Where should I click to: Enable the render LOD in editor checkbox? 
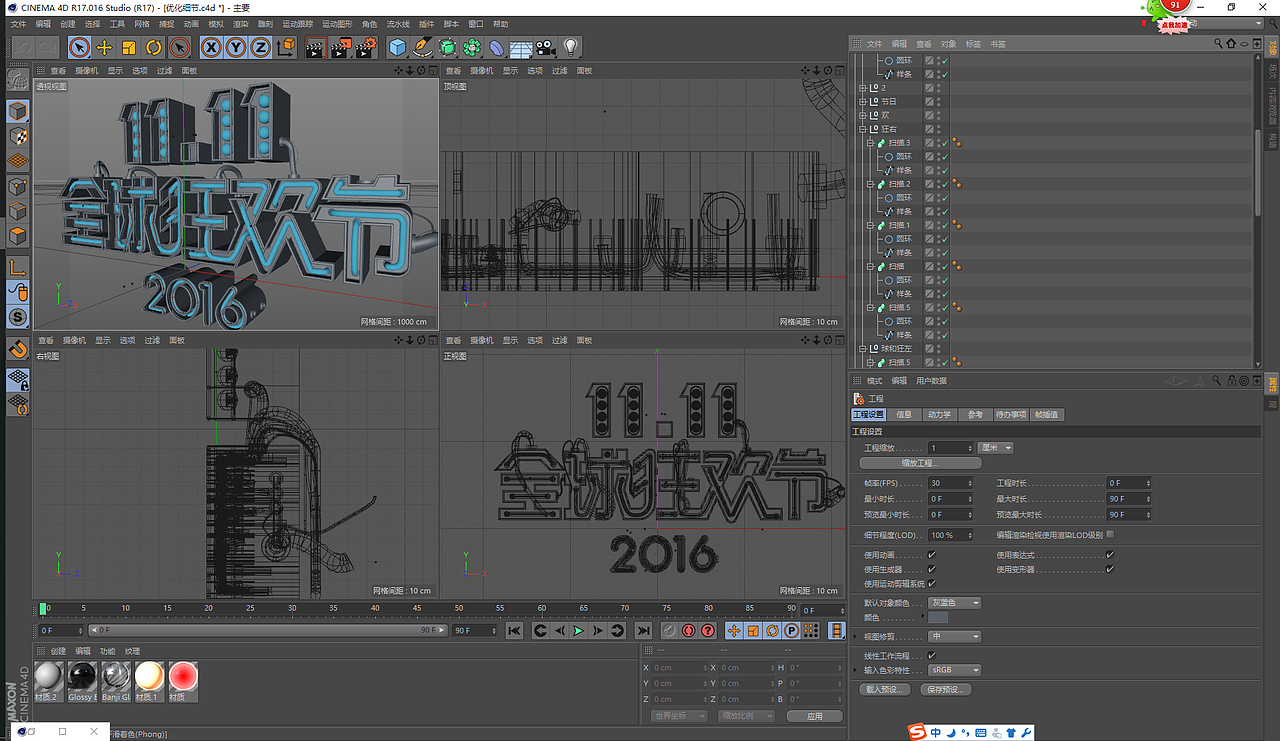coord(1110,535)
